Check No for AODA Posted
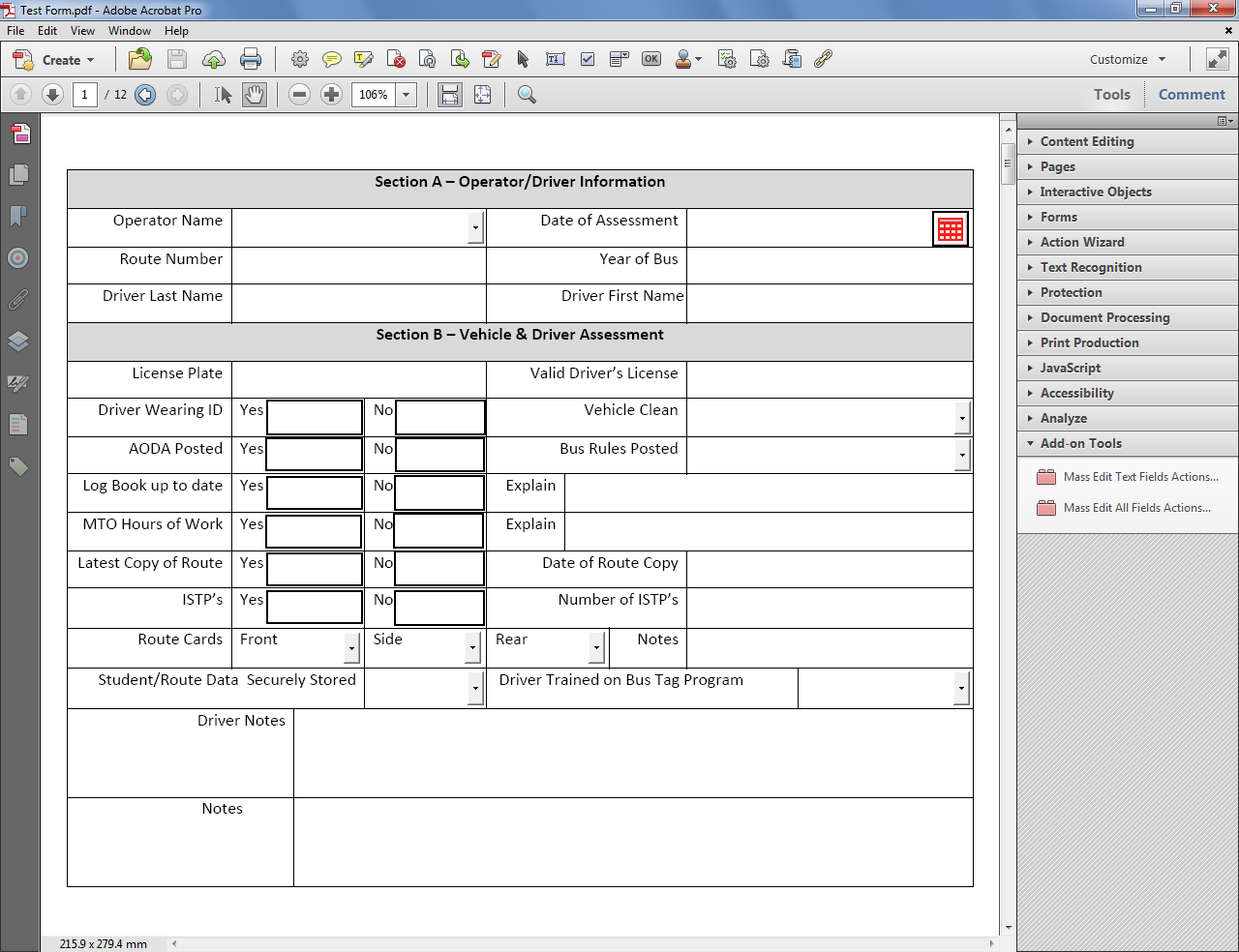The width and height of the screenshot is (1239, 952). click(x=439, y=455)
